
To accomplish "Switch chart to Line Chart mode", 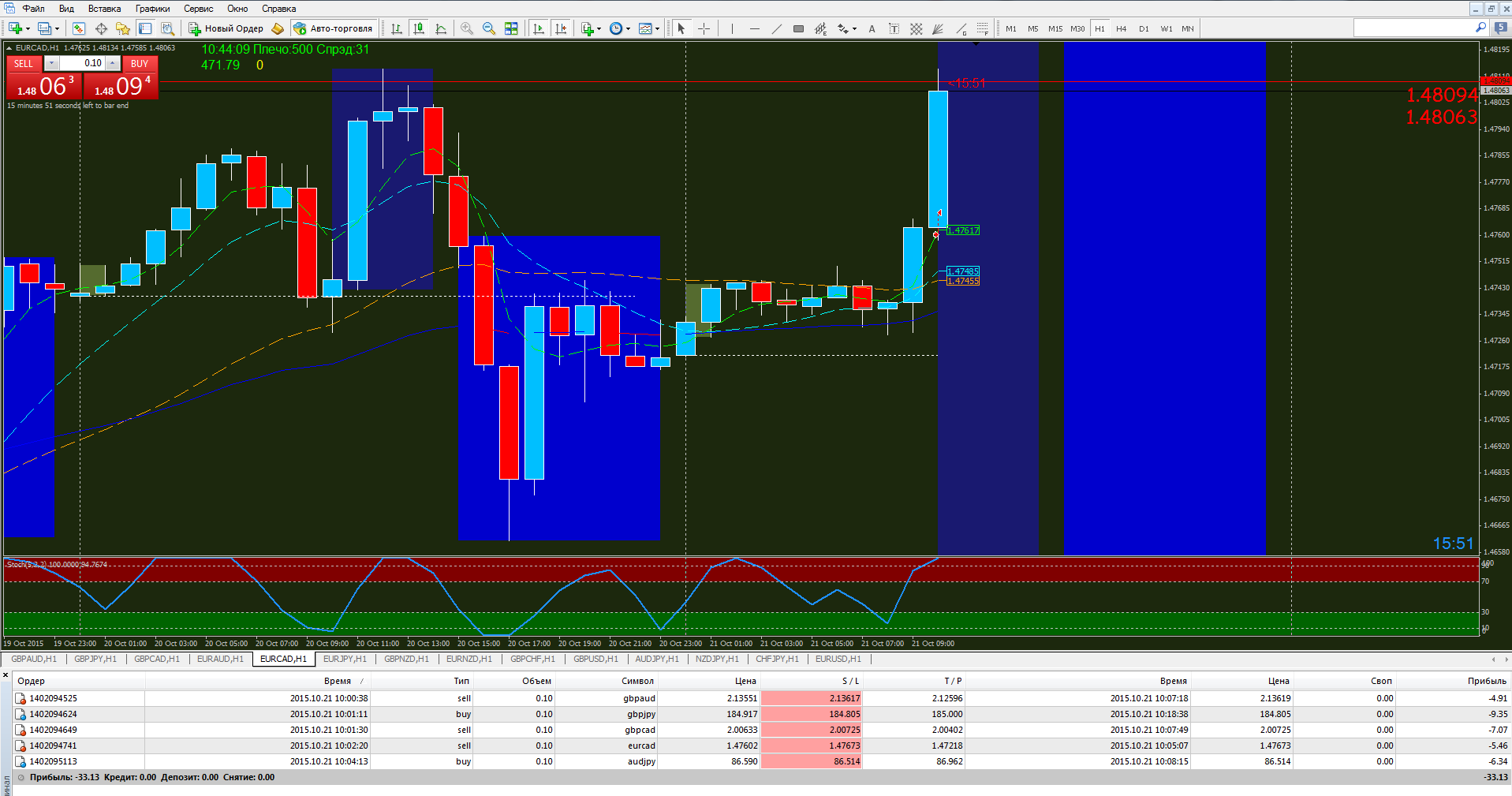I will click(441, 28).
